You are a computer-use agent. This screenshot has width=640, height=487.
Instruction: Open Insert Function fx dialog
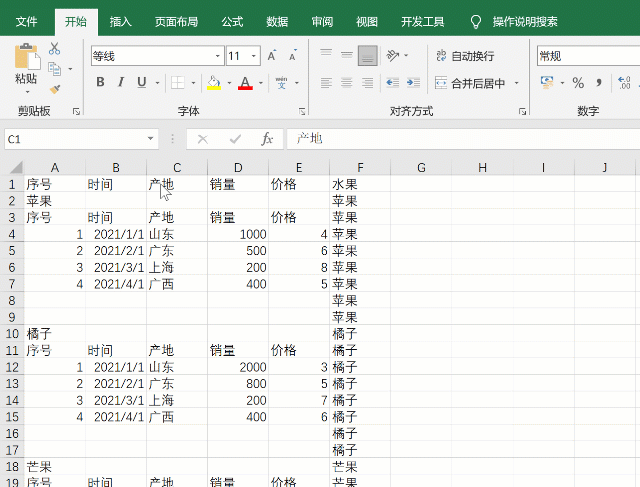[x=267, y=139]
